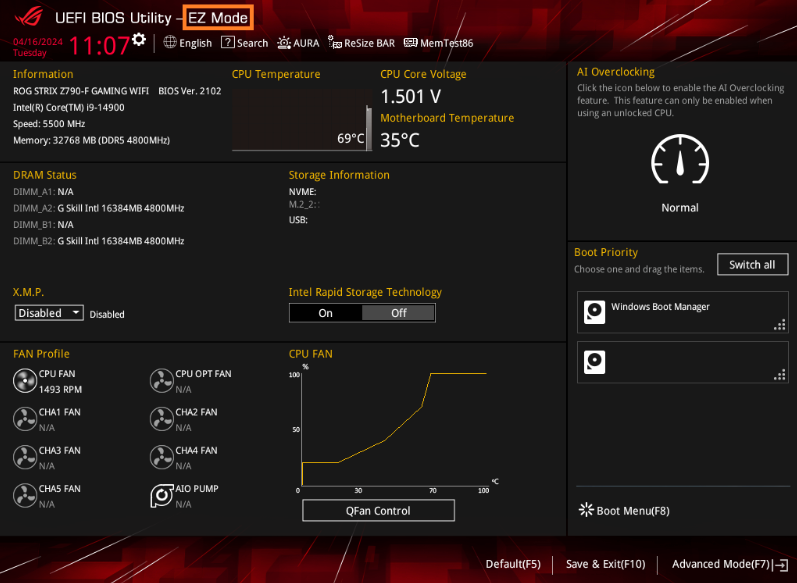Click the ReSize BAR icon
Image resolution: width=797 pixels, height=583 pixels.
click(334, 43)
